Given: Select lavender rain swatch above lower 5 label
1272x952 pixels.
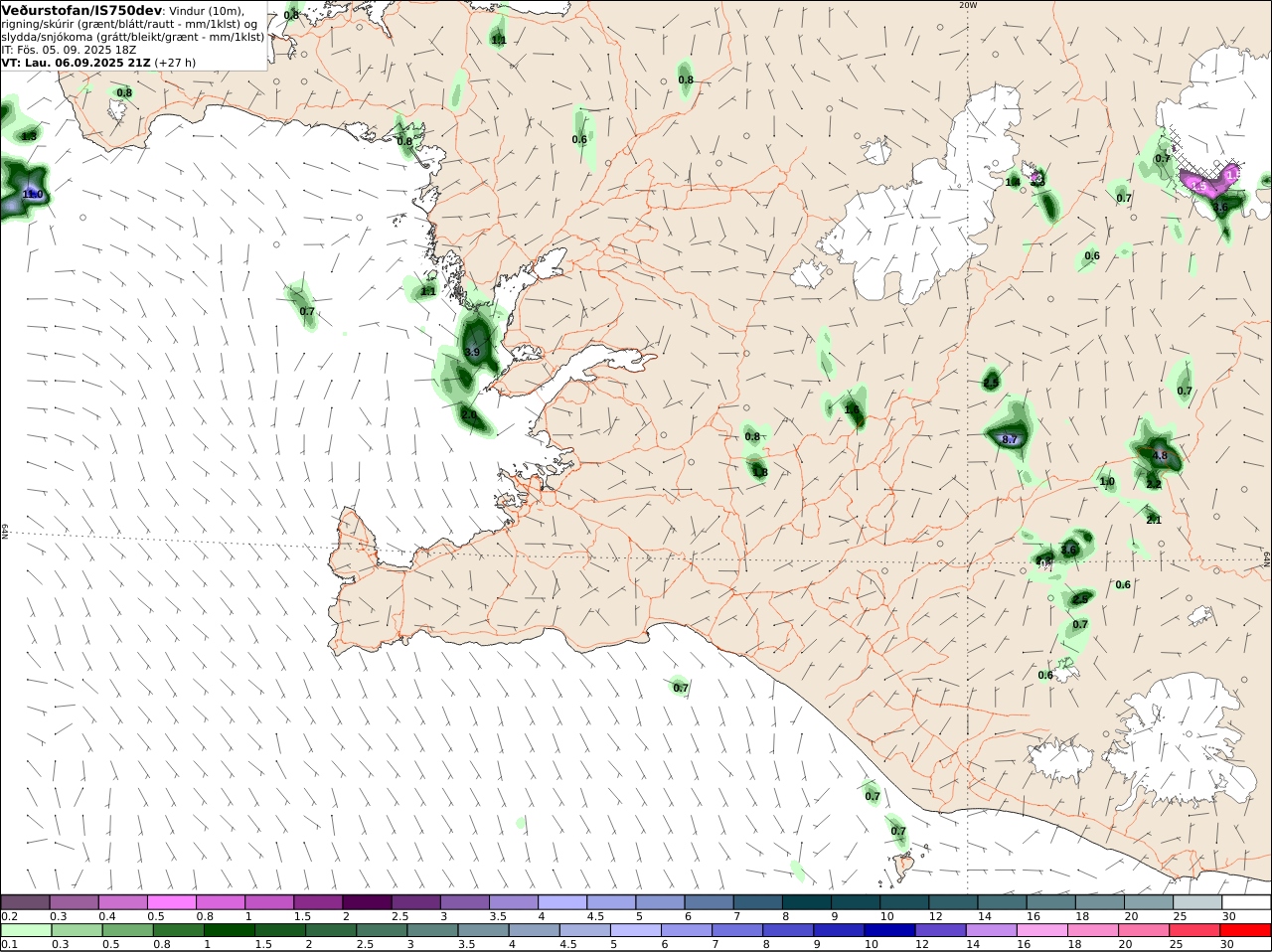Looking at the screenshot, I should tap(636, 930).
